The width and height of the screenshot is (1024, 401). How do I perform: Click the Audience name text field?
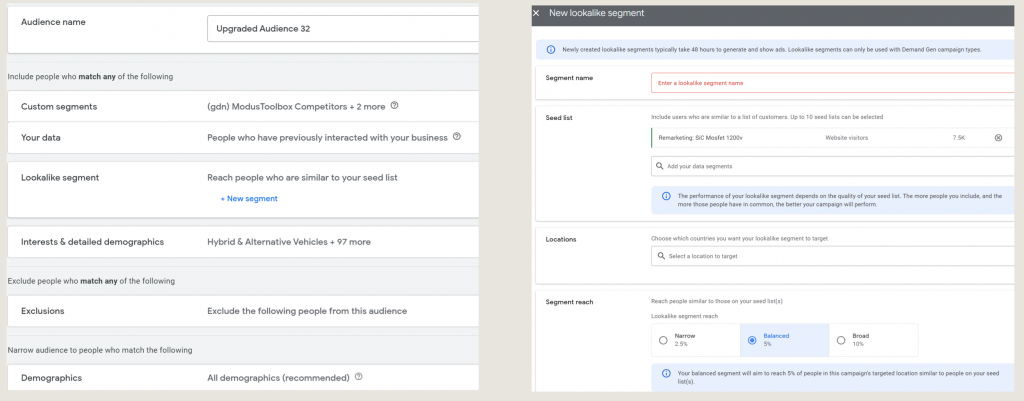point(342,29)
